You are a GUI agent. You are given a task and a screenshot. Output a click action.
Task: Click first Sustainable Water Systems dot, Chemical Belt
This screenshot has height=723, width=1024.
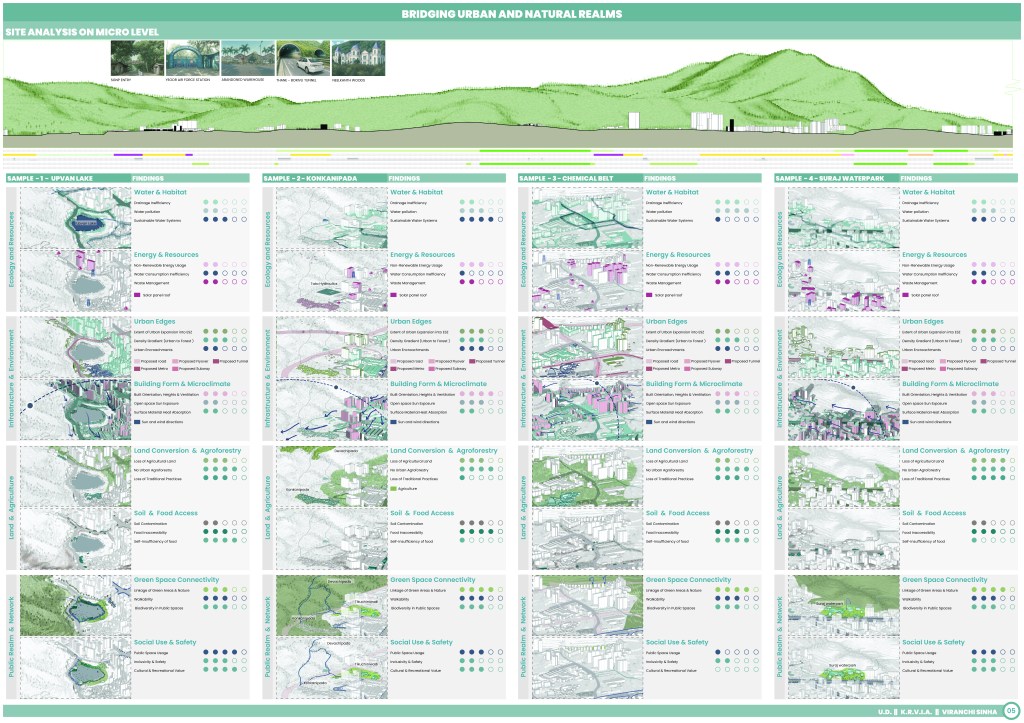tap(716, 219)
